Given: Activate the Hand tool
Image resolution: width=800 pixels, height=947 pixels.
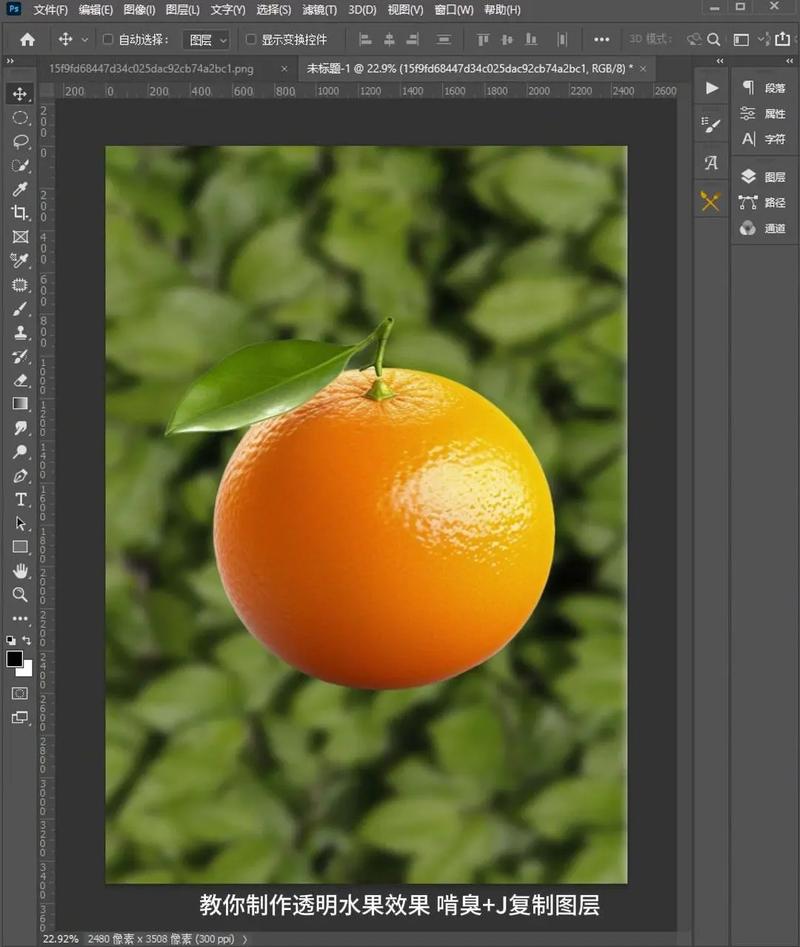Looking at the screenshot, I should 19,571.
